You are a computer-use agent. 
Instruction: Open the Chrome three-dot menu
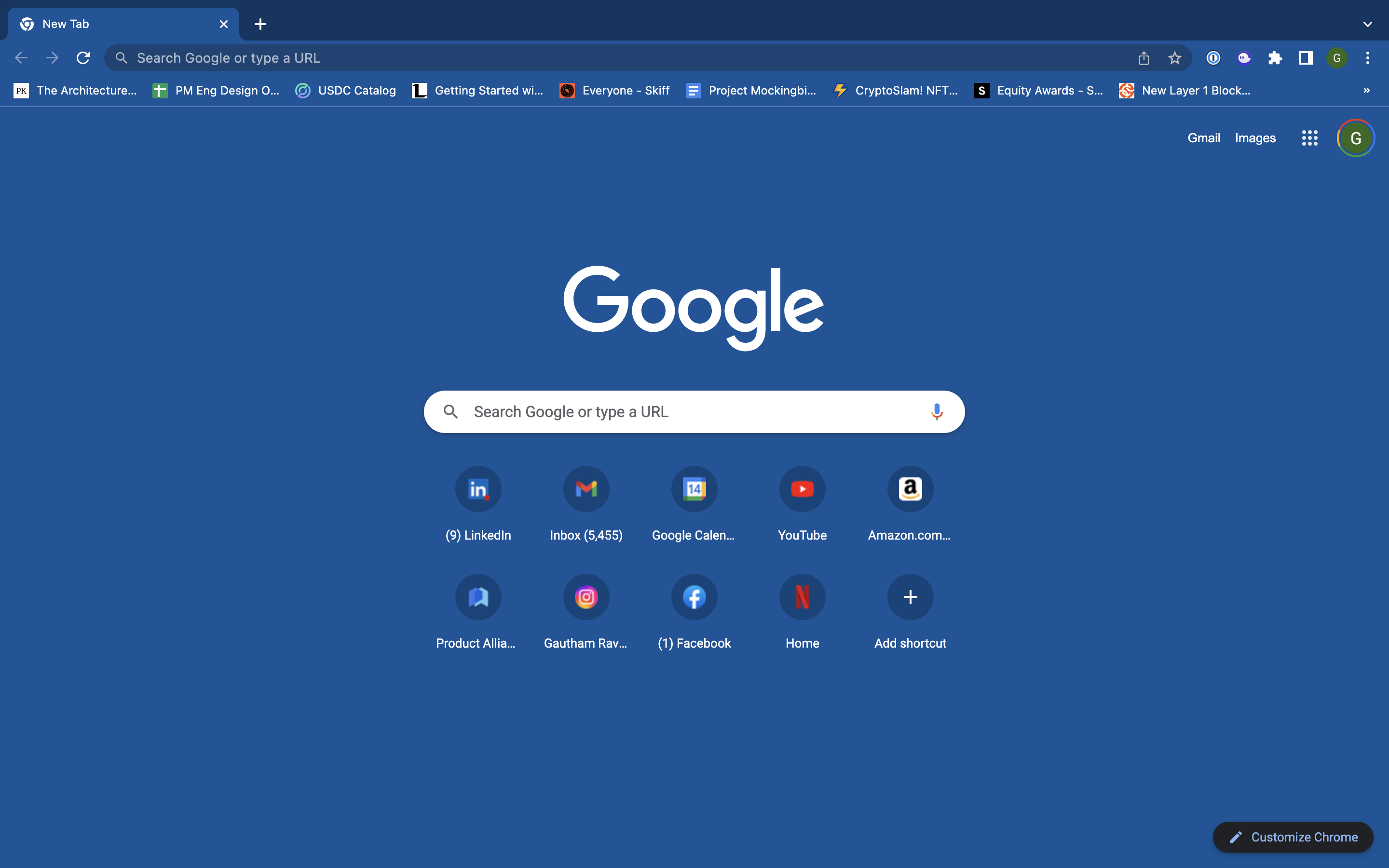click(1367, 58)
